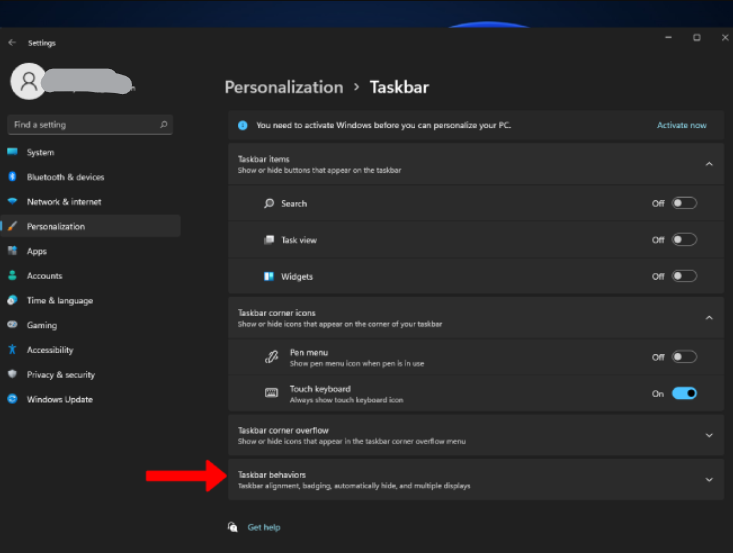The height and width of the screenshot is (553, 733).
Task: Enable the Widgets toggle
Action: coord(684,276)
